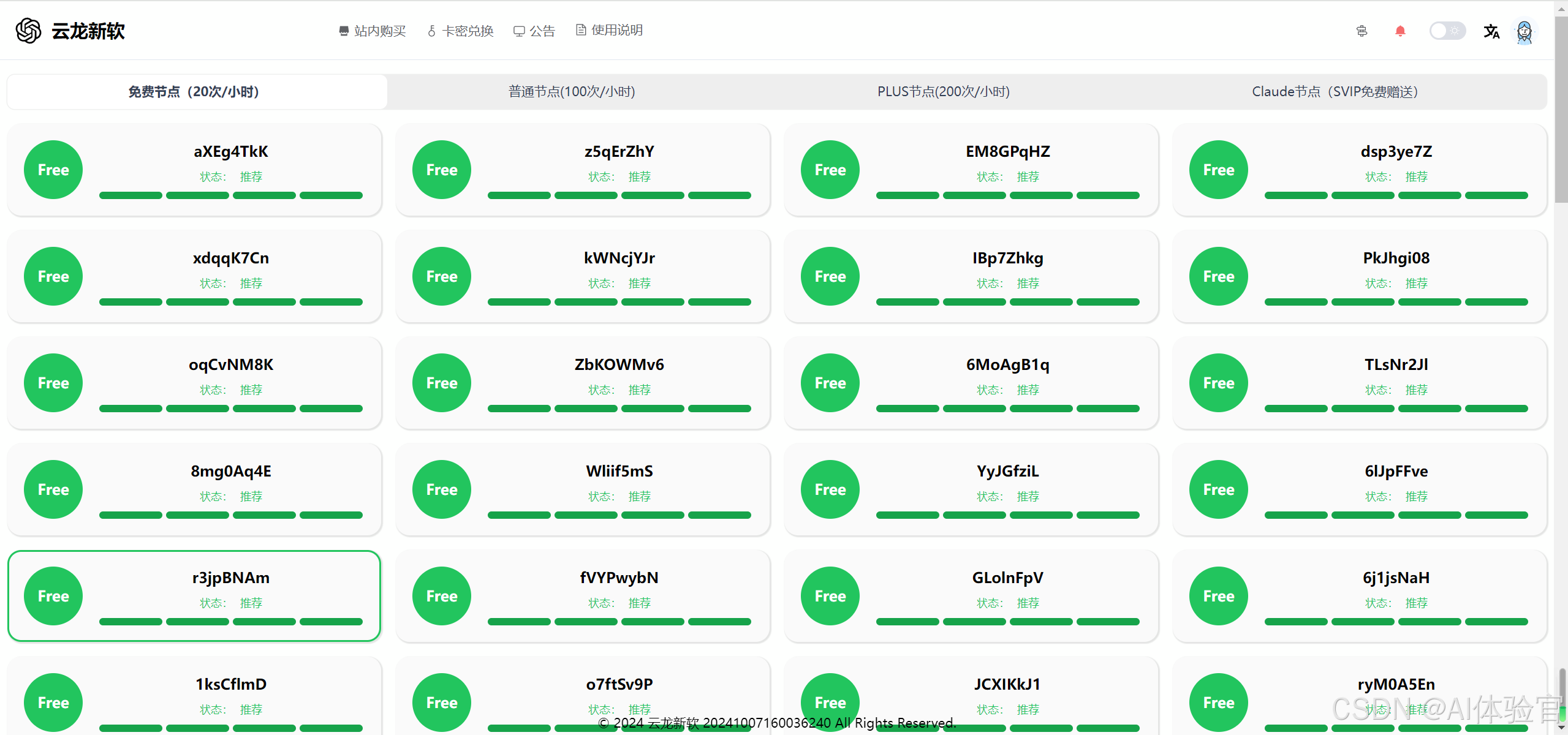Open 卡密兑换 in top navigation
Screen dimensions: 1568x735
pyautogui.click(x=460, y=31)
